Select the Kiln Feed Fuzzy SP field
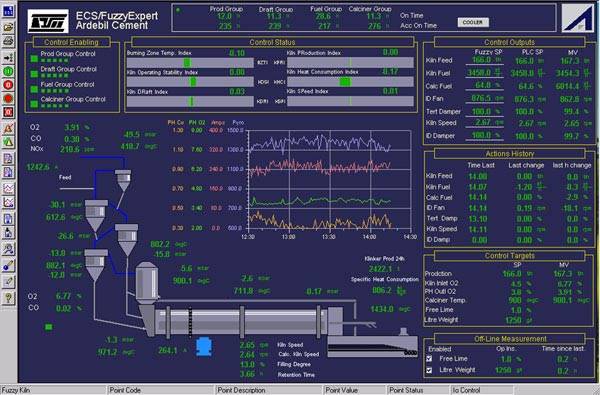The width and height of the screenshot is (600, 395). point(484,60)
